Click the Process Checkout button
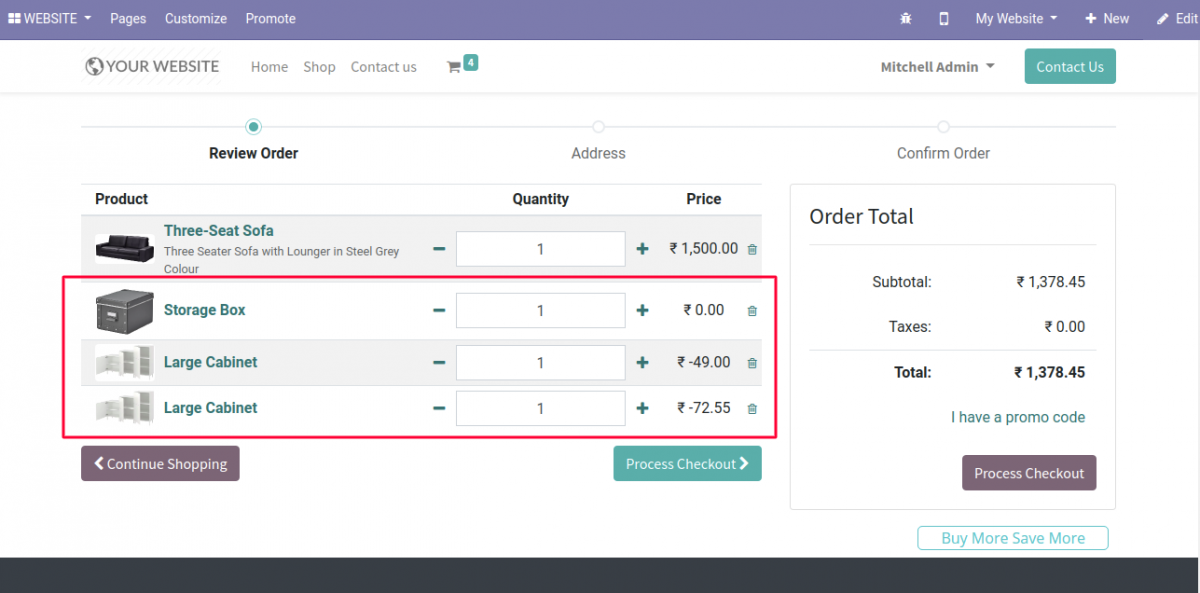Image resolution: width=1200 pixels, height=593 pixels. pyautogui.click(x=687, y=463)
